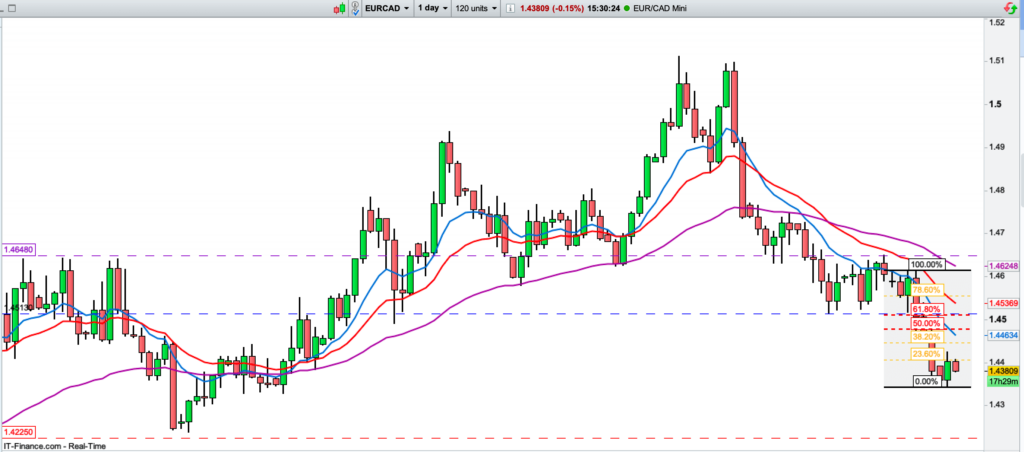Viewport: 1024px width, 452px height.
Task: Open the EURCAD instrument dropdown
Action: 389,8
